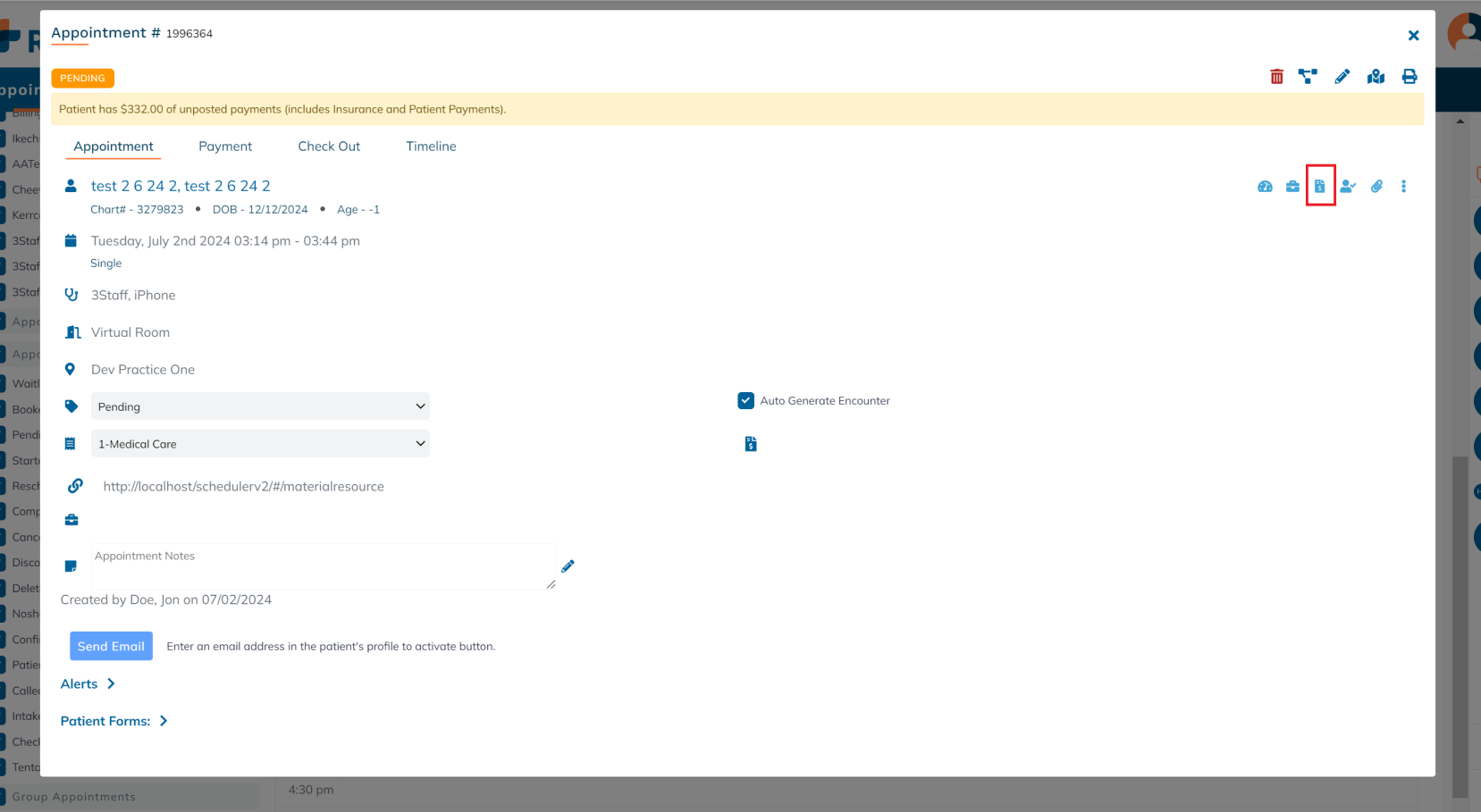The width and height of the screenshot is (1481, 812).
Task: Expand the Alerts section
Action: coord(88,683)
